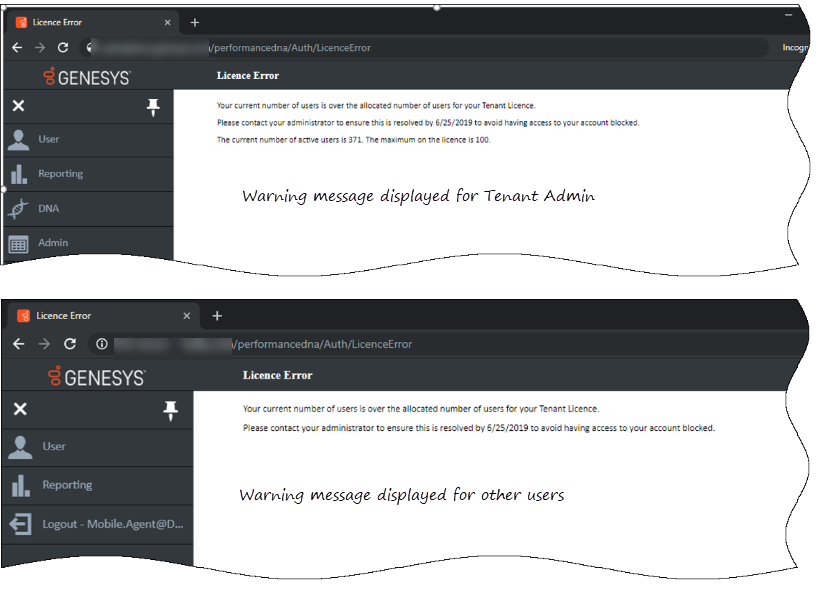Click top window's allocated users warning line
Screen dimensions: 818x593
(x=376, y=105)
